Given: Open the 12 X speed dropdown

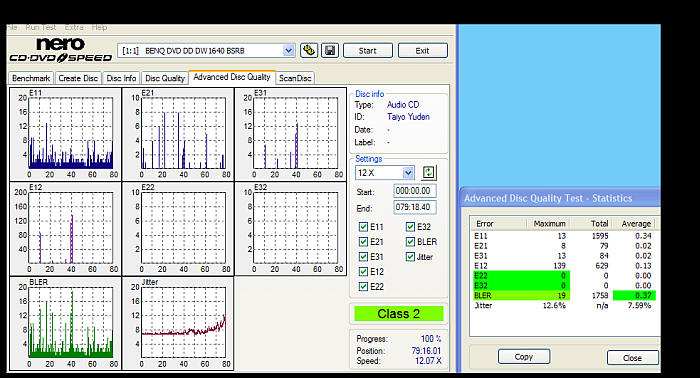Looking at the screenshot, I should coord(408,173).
